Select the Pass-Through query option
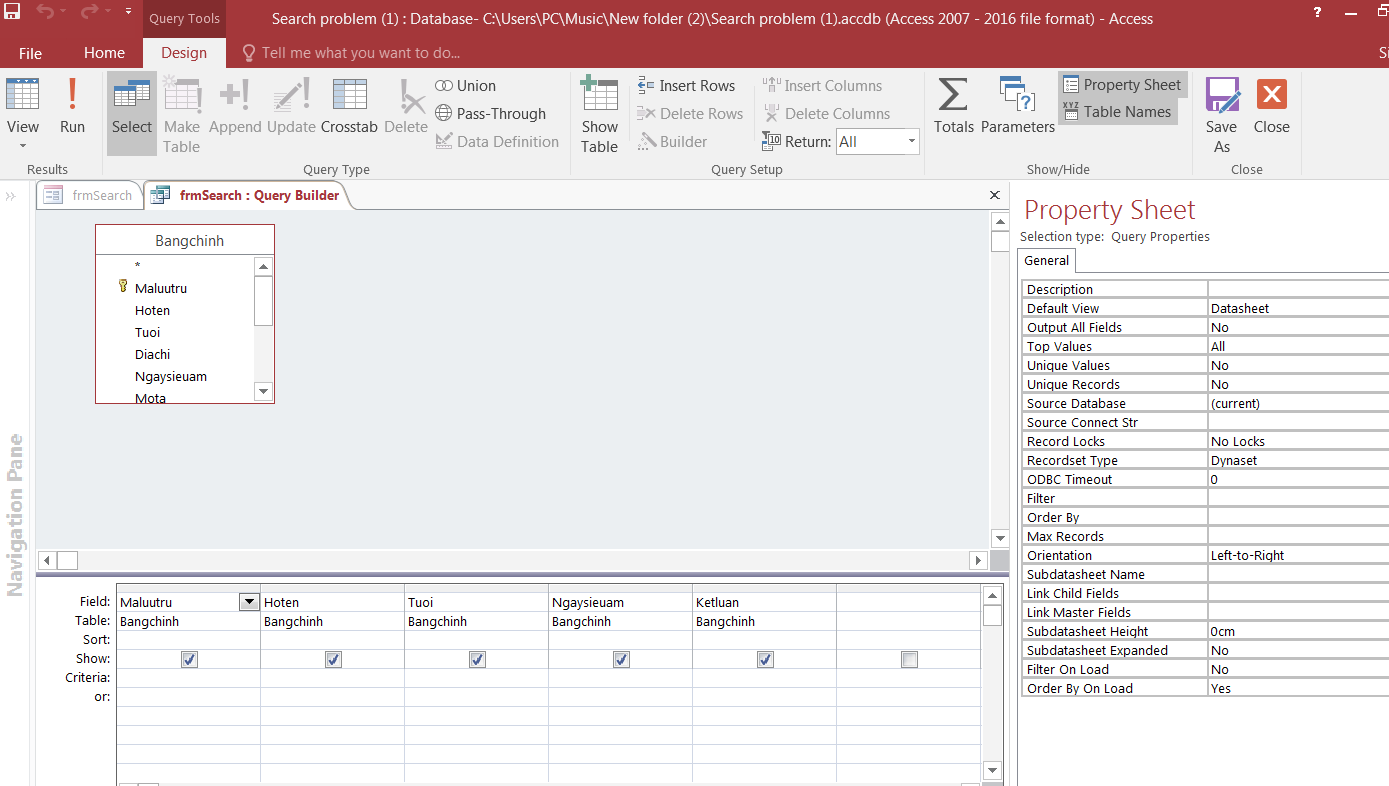Viewport: 1389px width, 786px height. pos(491,114)
